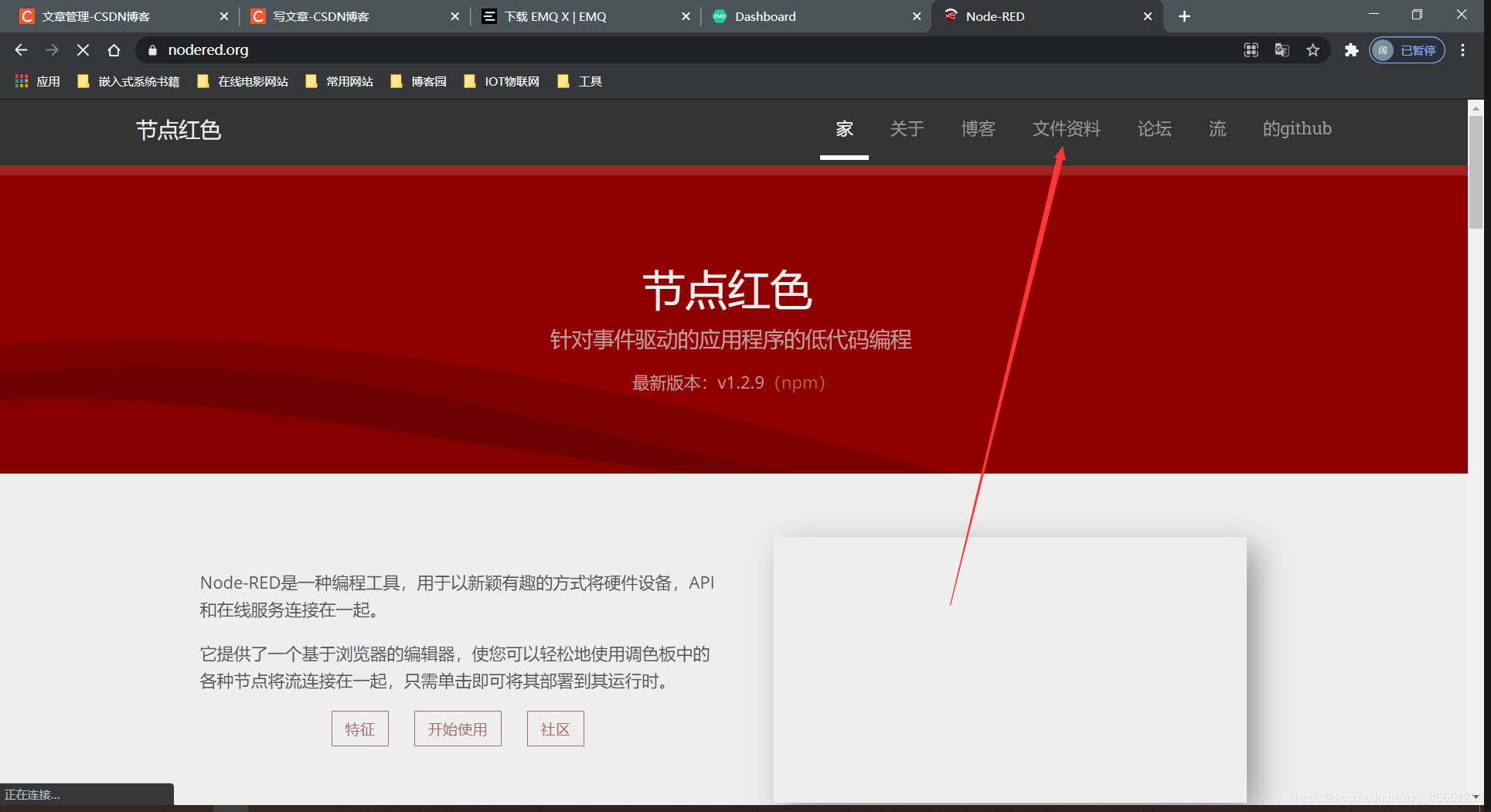
Task: Click the profile button labeled 已暂停
Action: point(1407,50)
